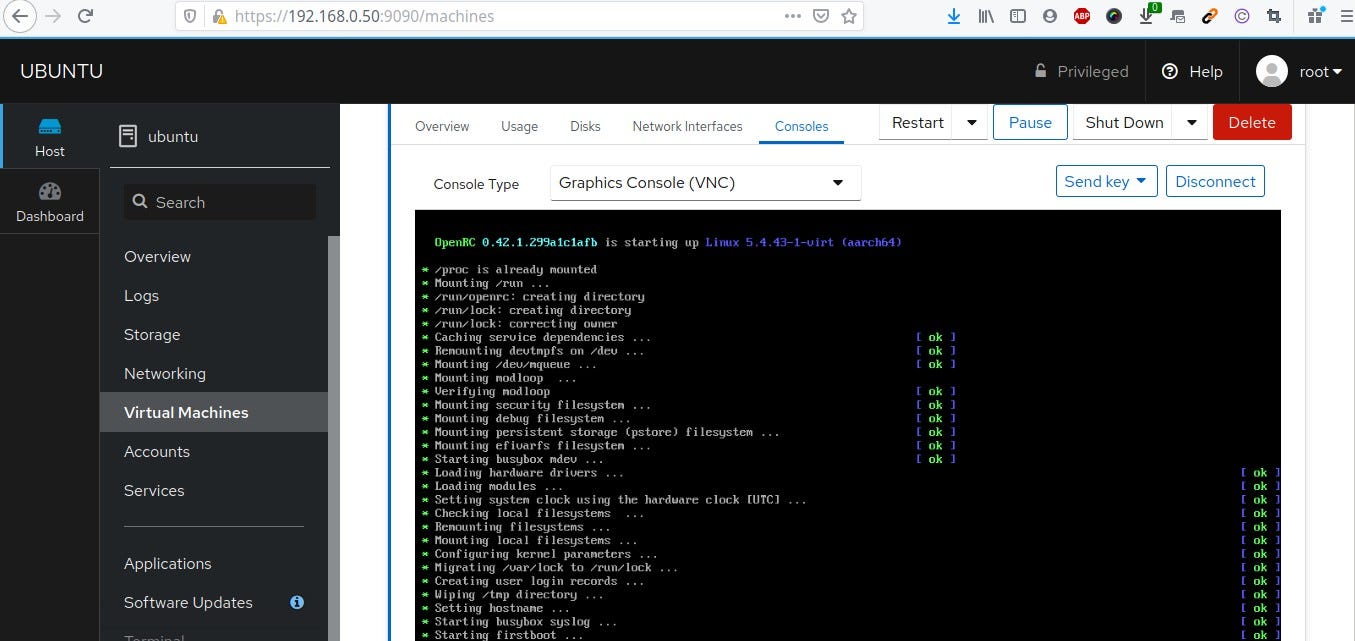
Task: Click inside the VNC console display
Action: (847, 425)
